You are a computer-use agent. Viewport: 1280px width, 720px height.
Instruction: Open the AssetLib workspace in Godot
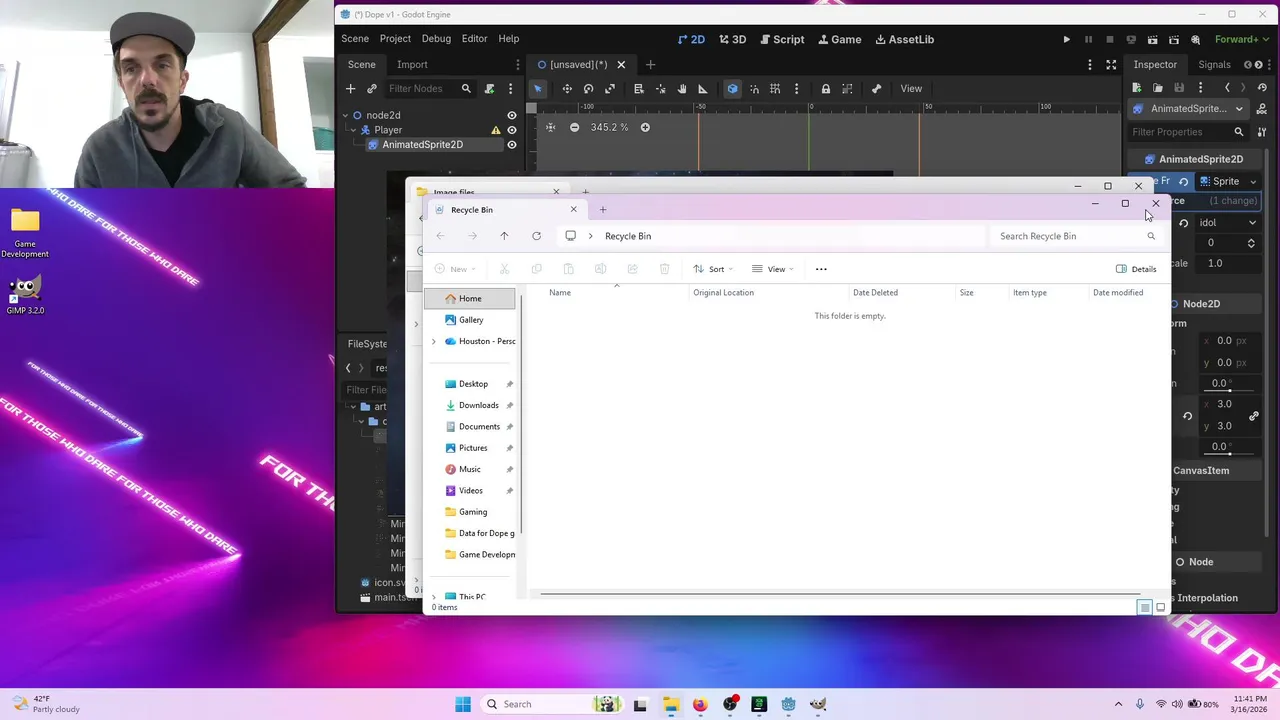[905, 39]
